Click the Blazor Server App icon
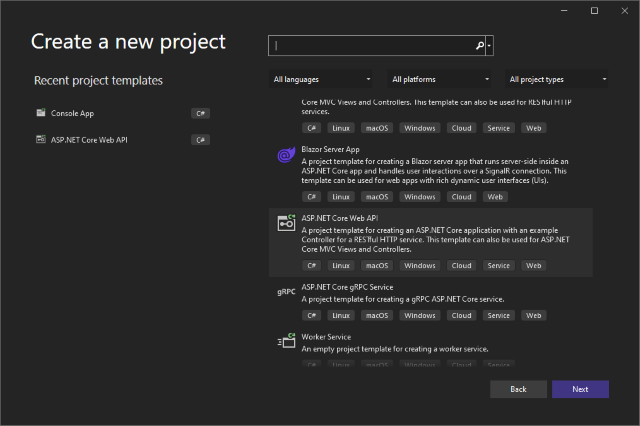Screen dimensions: 640x426 (x=286, y=155)
